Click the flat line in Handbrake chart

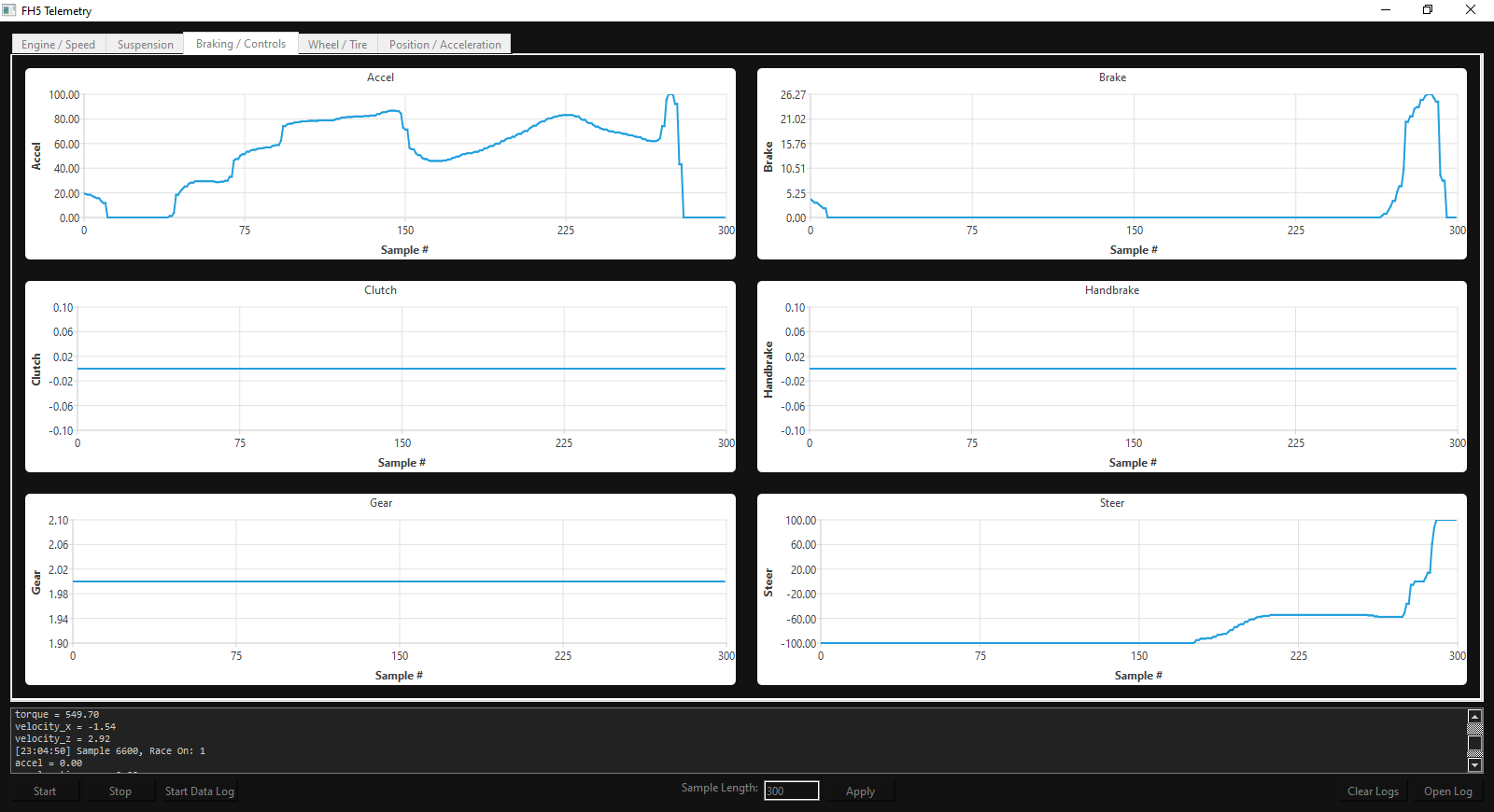pos(1133,369)
